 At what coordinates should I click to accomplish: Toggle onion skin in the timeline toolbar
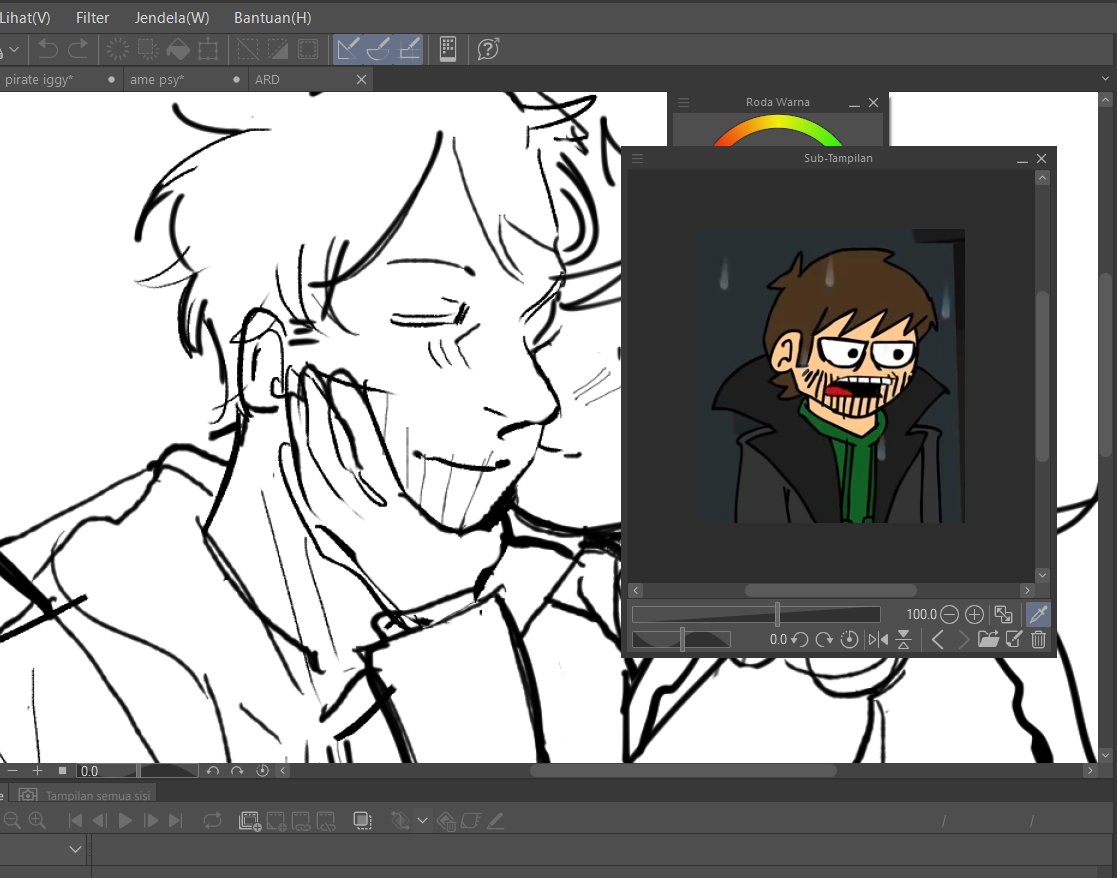[x=363, y=821]
